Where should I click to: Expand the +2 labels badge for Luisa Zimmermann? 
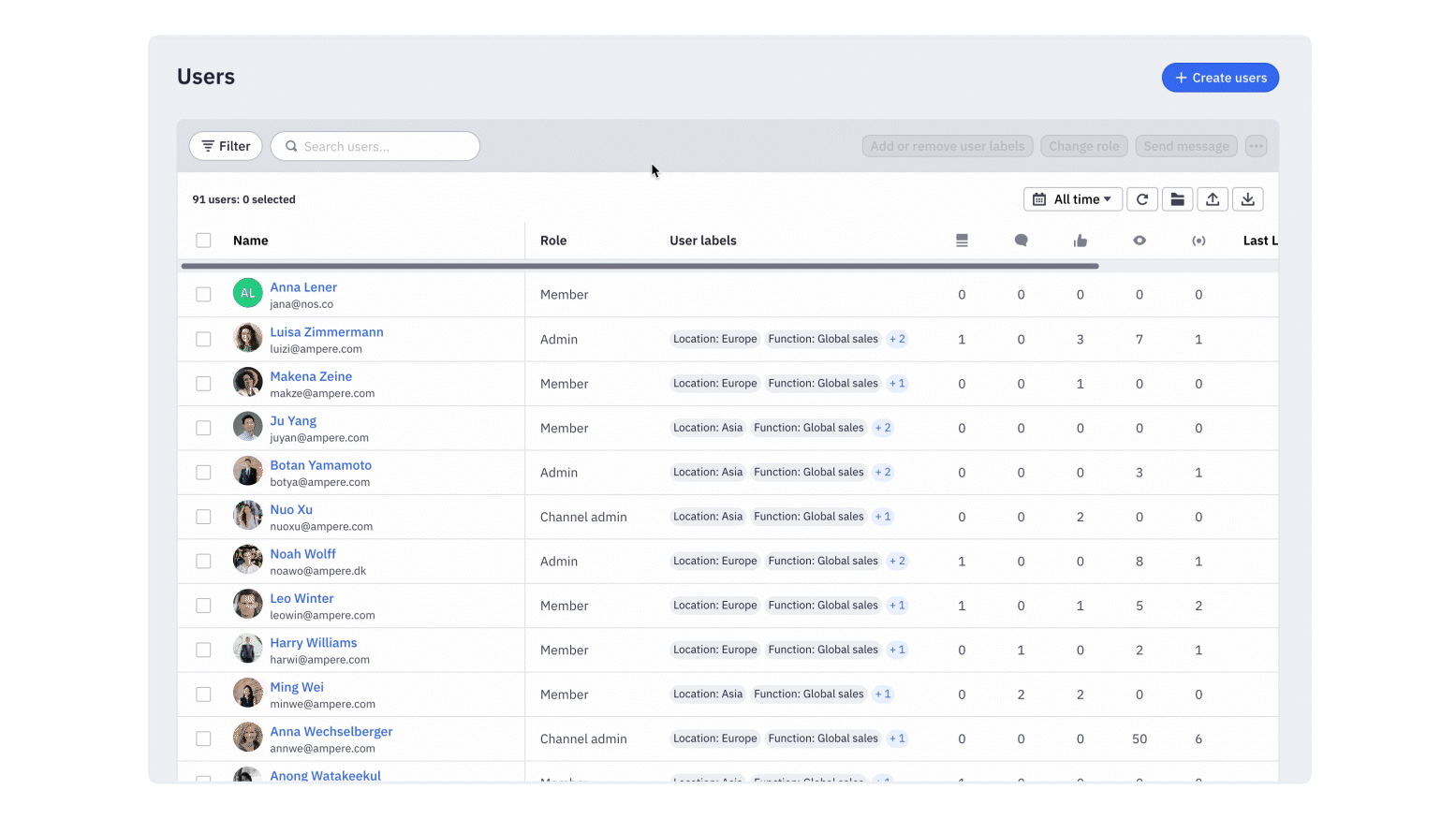896,338
